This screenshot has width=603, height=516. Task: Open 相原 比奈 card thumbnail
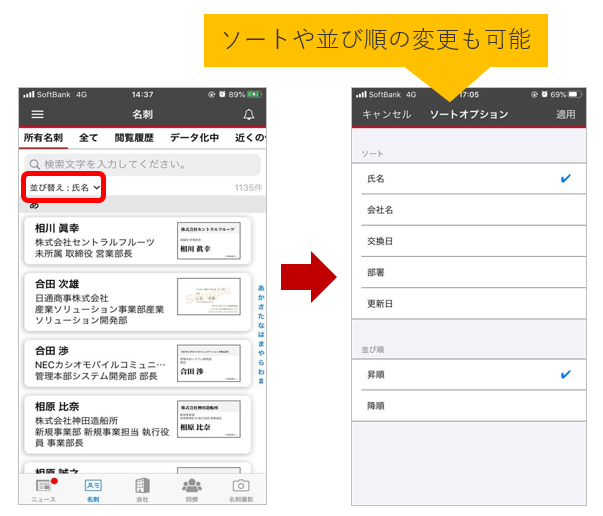coord(209,419)
